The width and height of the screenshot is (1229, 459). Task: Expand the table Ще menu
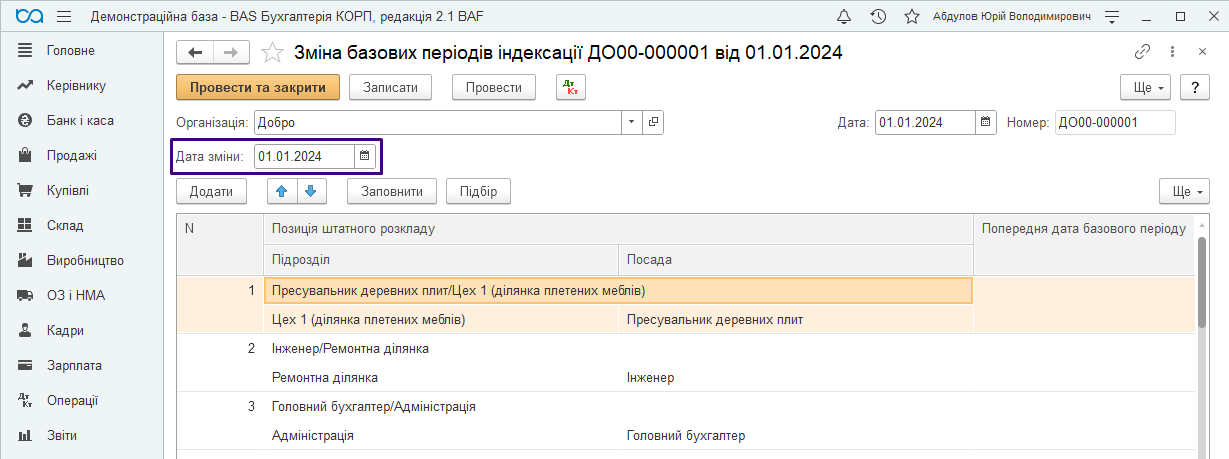coord(1184,191)
